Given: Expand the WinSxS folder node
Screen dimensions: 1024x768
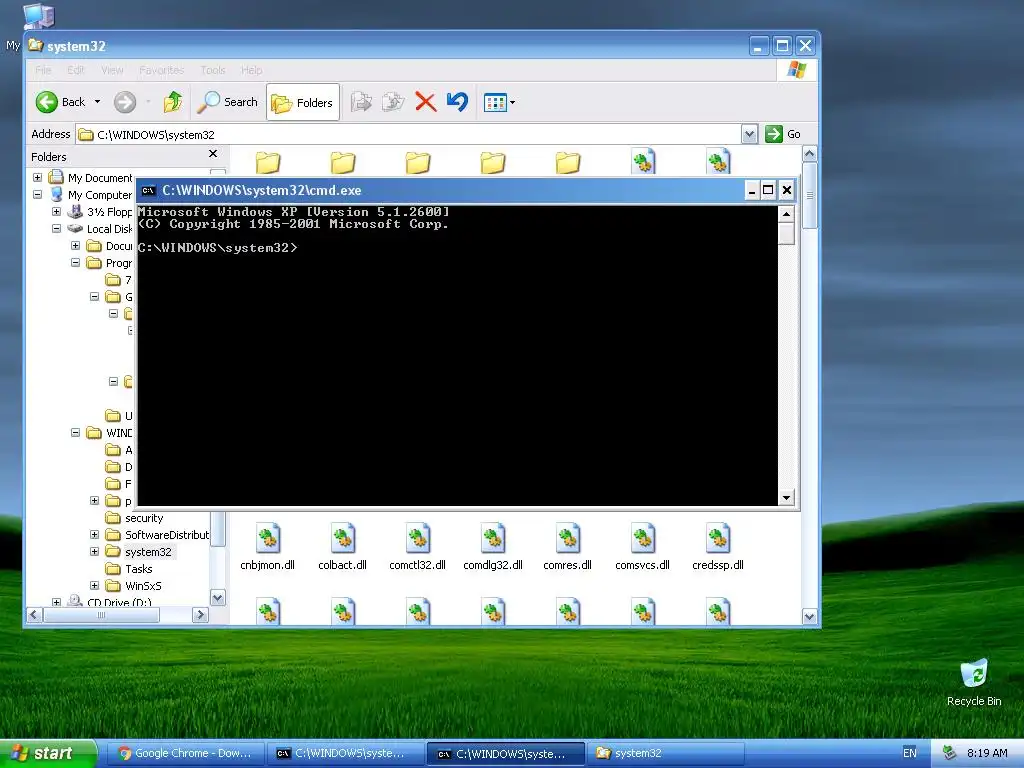Looking at the screenshot, I should click(94, 586).
